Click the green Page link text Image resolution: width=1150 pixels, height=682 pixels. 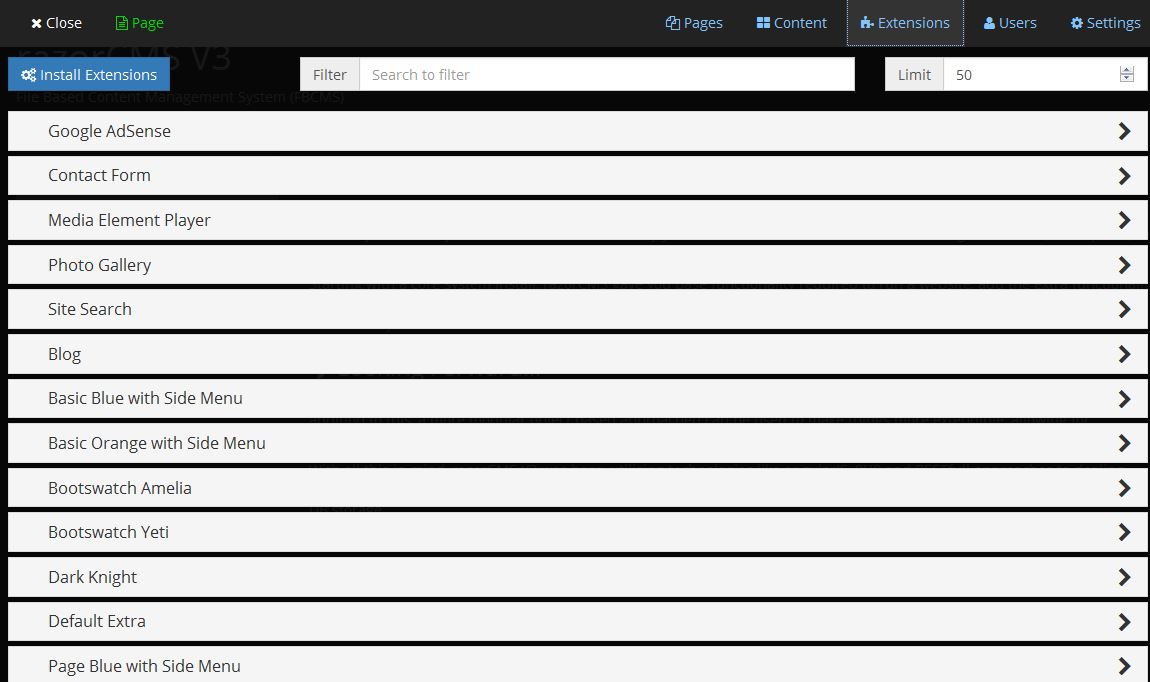tap(147, 23)
